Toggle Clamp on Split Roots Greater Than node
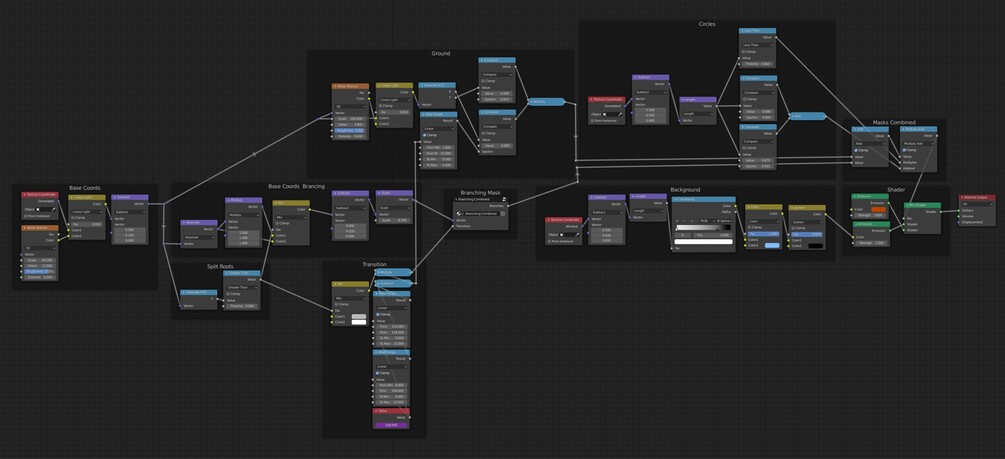Viewport: 1005px width, 459px height. (x=228, y=294)
